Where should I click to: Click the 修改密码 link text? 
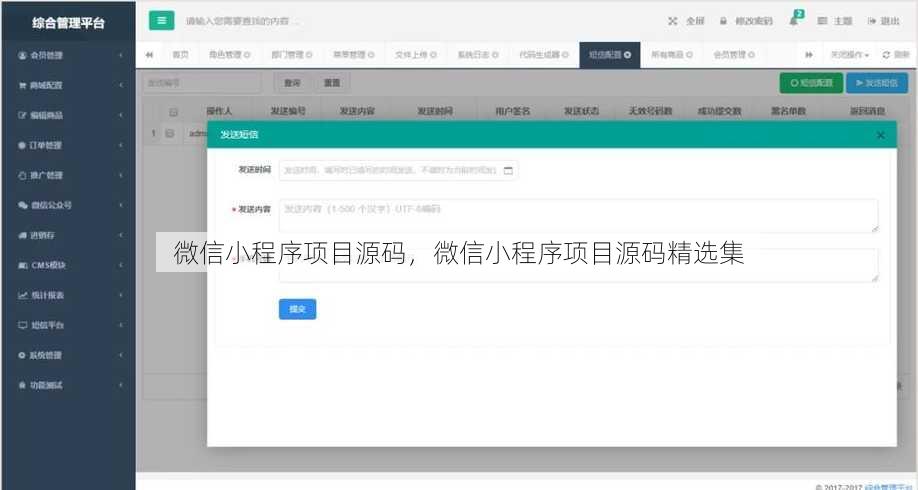(x=753, y=21)
